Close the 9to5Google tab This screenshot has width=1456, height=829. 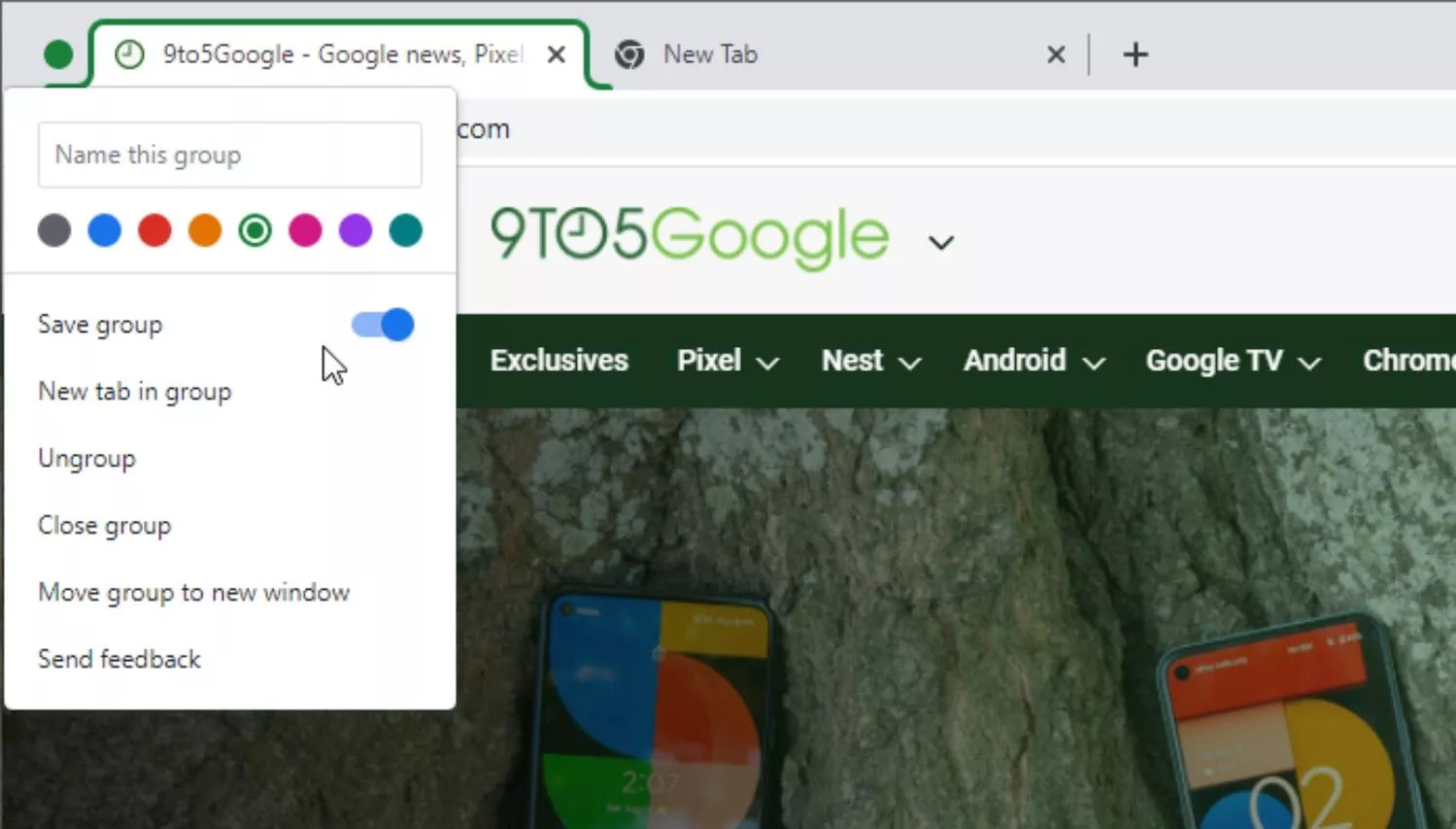click(x=557, y=54)
